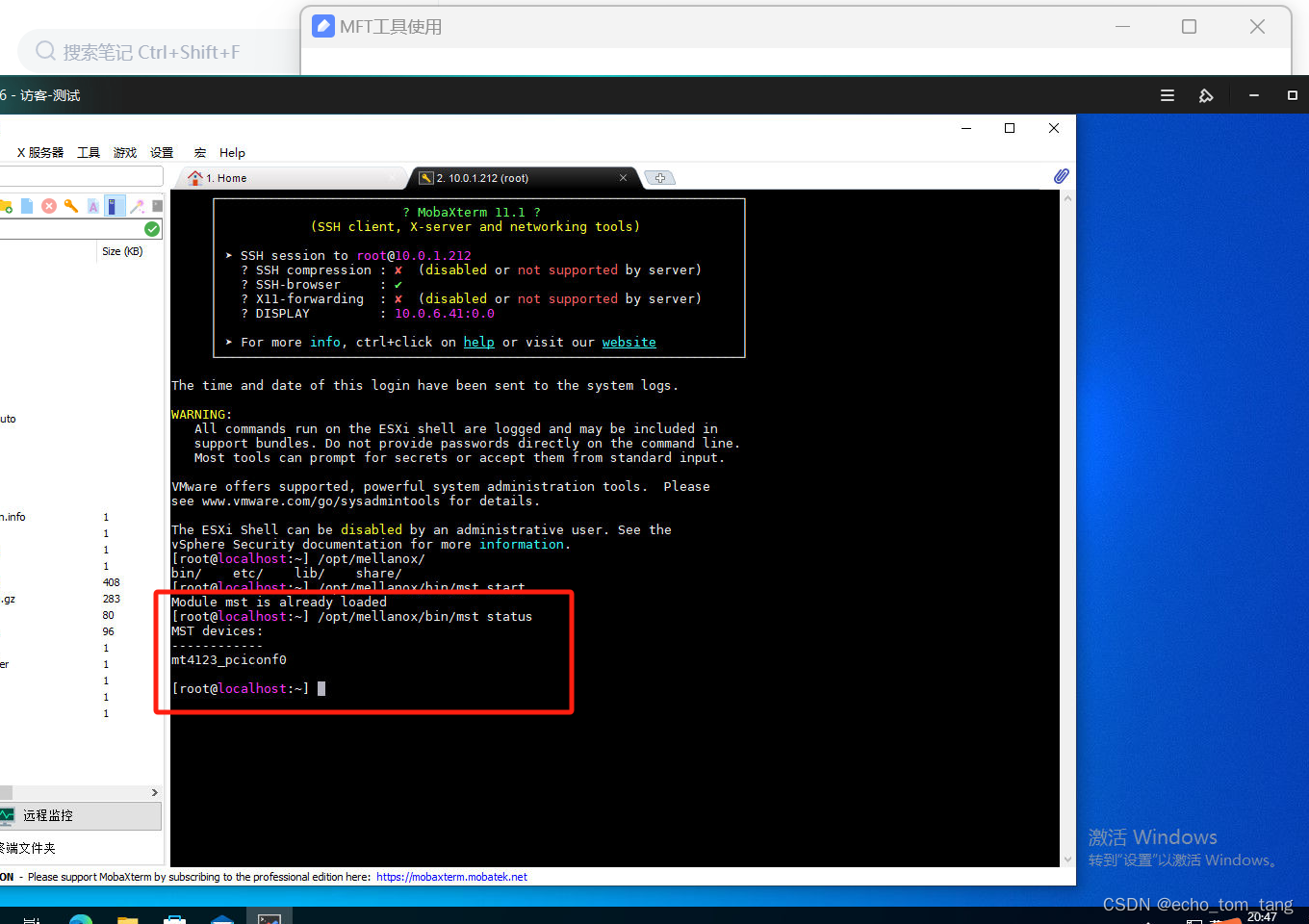
Task: Click the green checkmark beside the path field
Action: point(152,229)
